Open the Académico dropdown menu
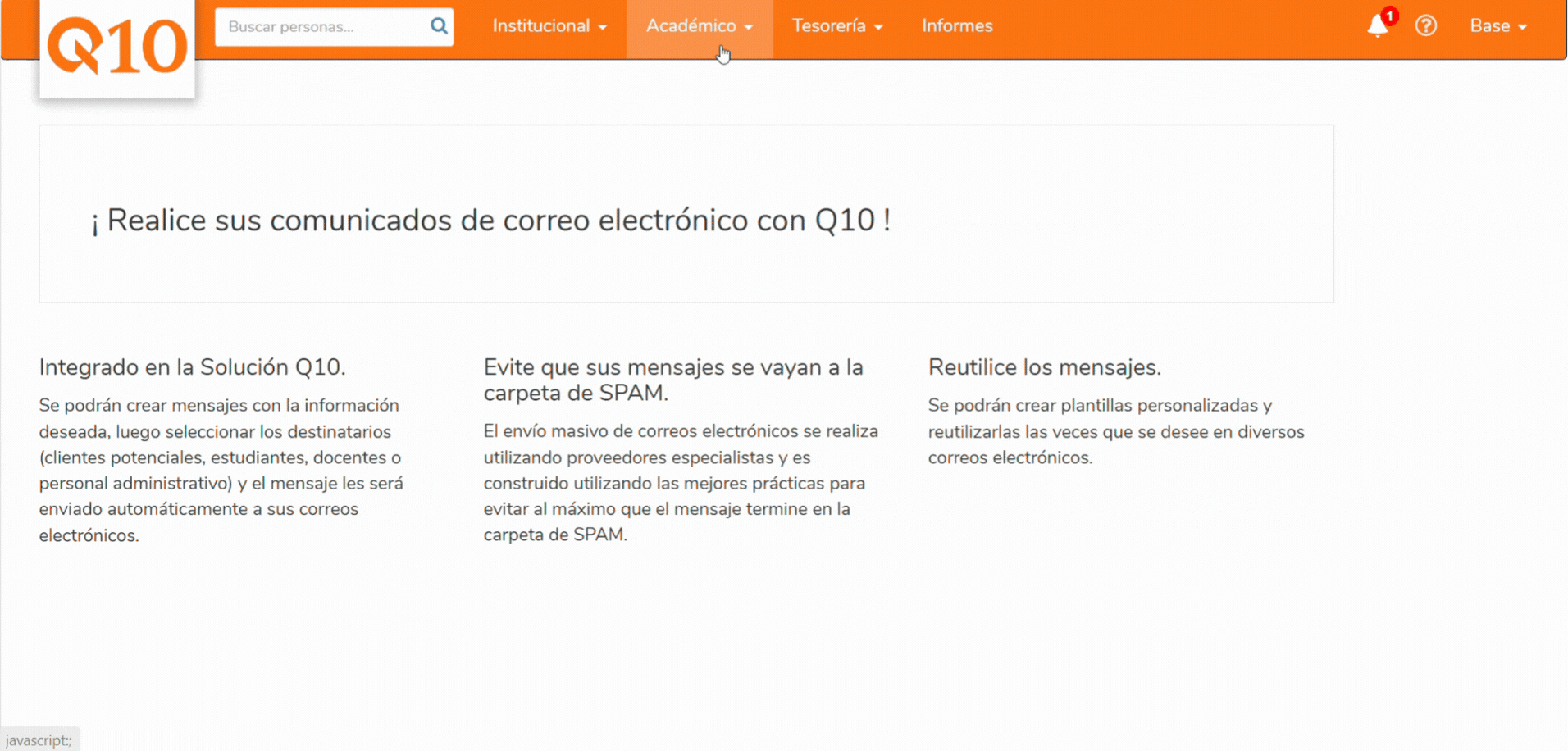Viewport: 1568px width, 751px height. [700, 26]
